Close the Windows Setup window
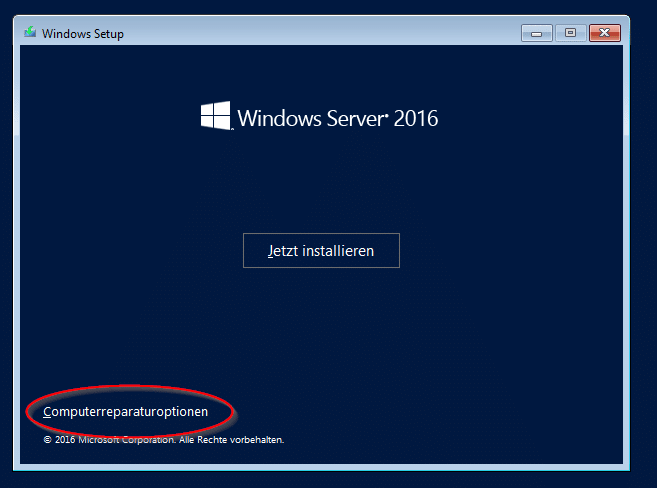This screenshot has width=657, height=488. point(605,33)
